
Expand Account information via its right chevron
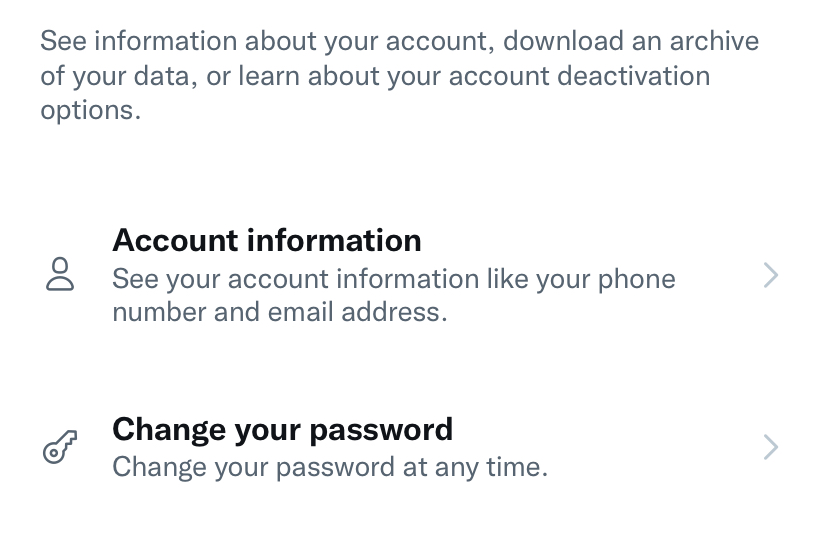(771, 275)
